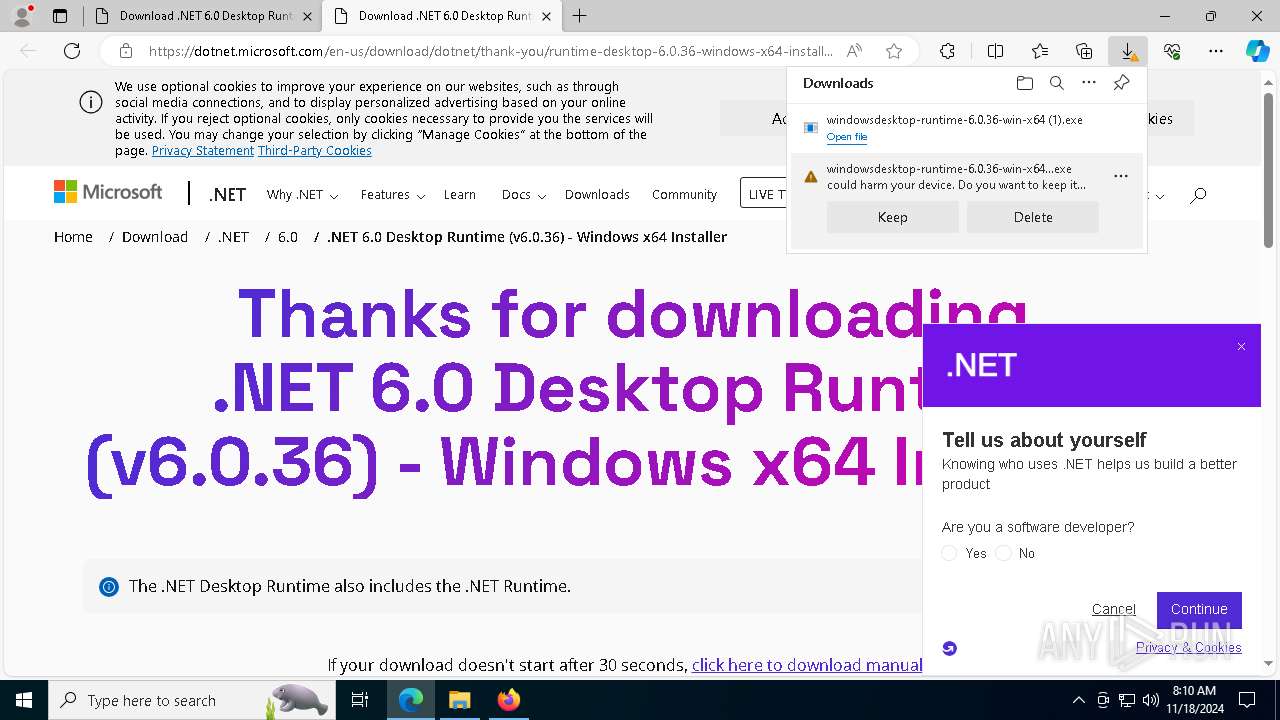
Task: Launch Firefox from the taskbar
Action: 509,700
